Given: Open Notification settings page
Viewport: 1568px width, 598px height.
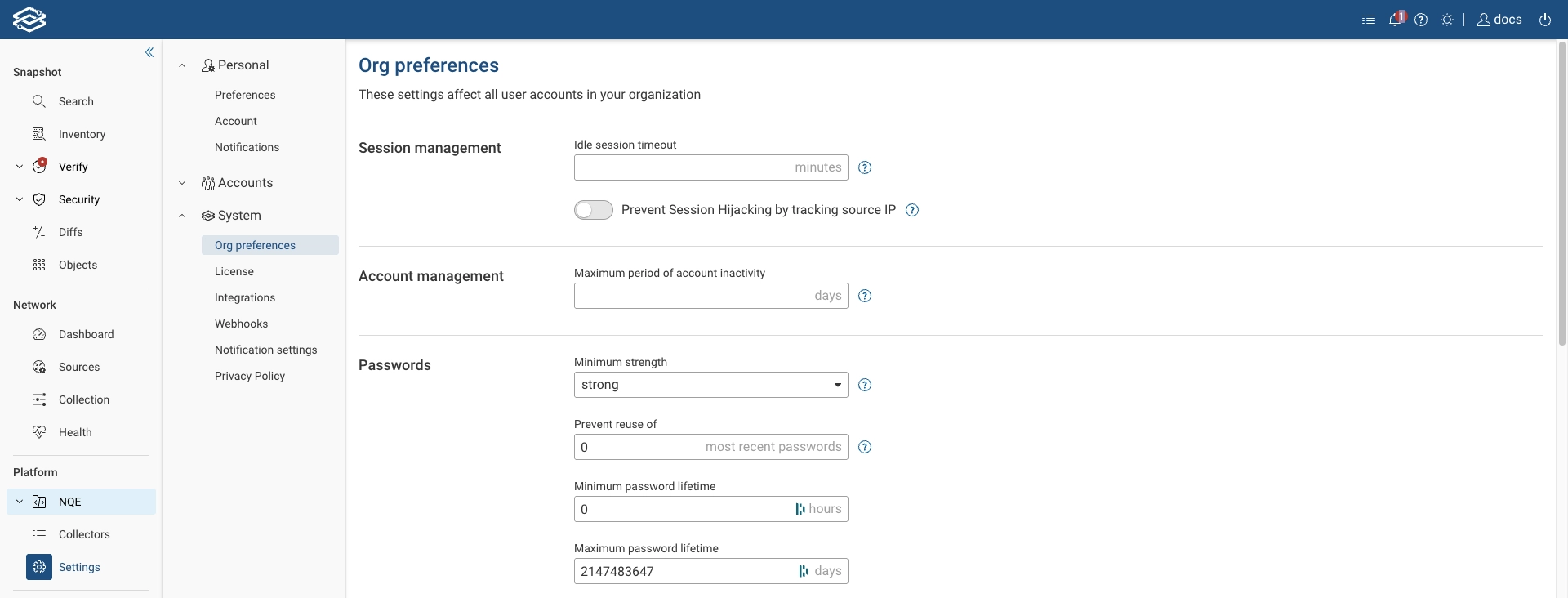Looking at the screenshot, I should 265,350.
